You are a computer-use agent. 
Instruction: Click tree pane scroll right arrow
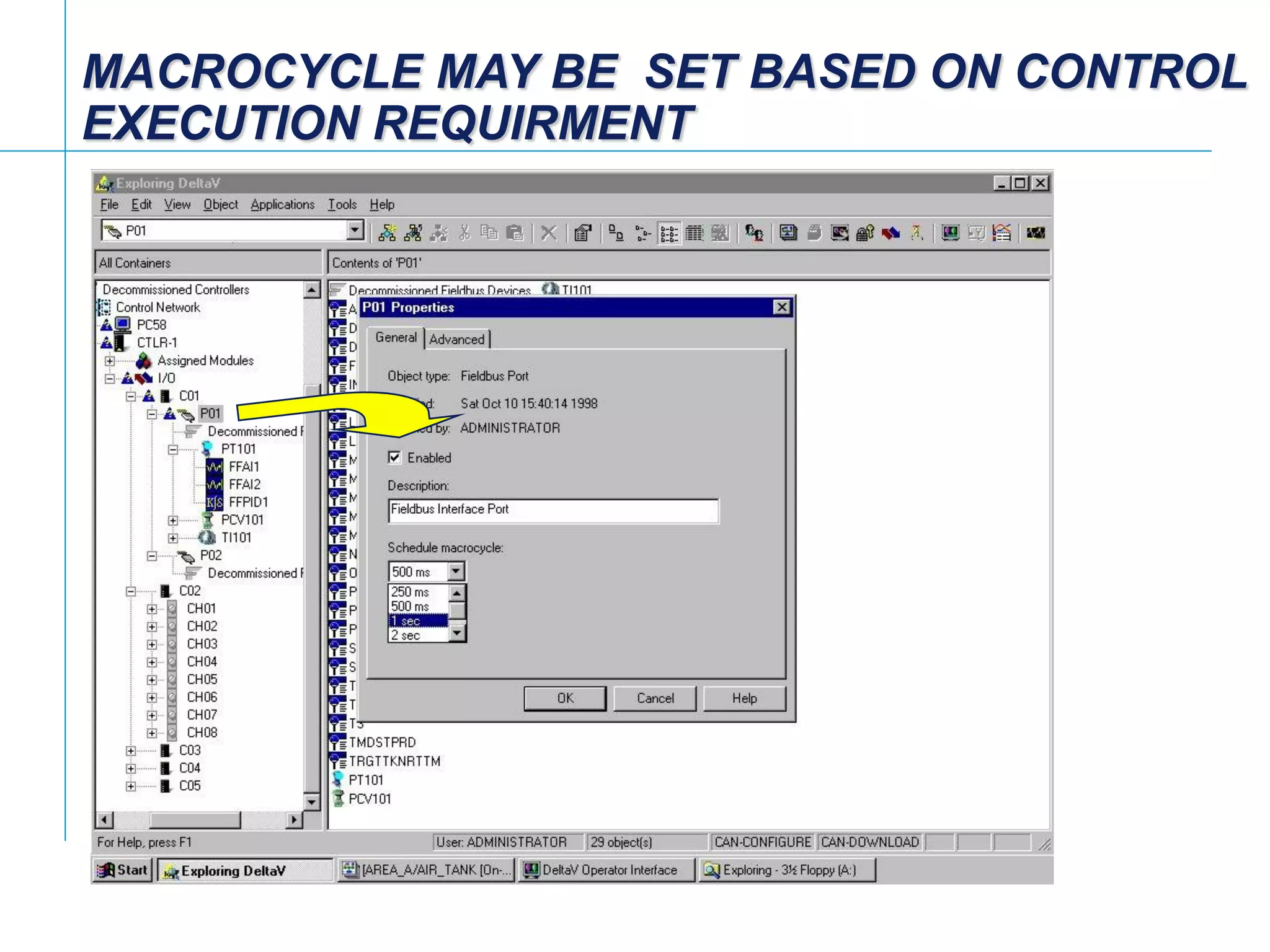(295, 820)
